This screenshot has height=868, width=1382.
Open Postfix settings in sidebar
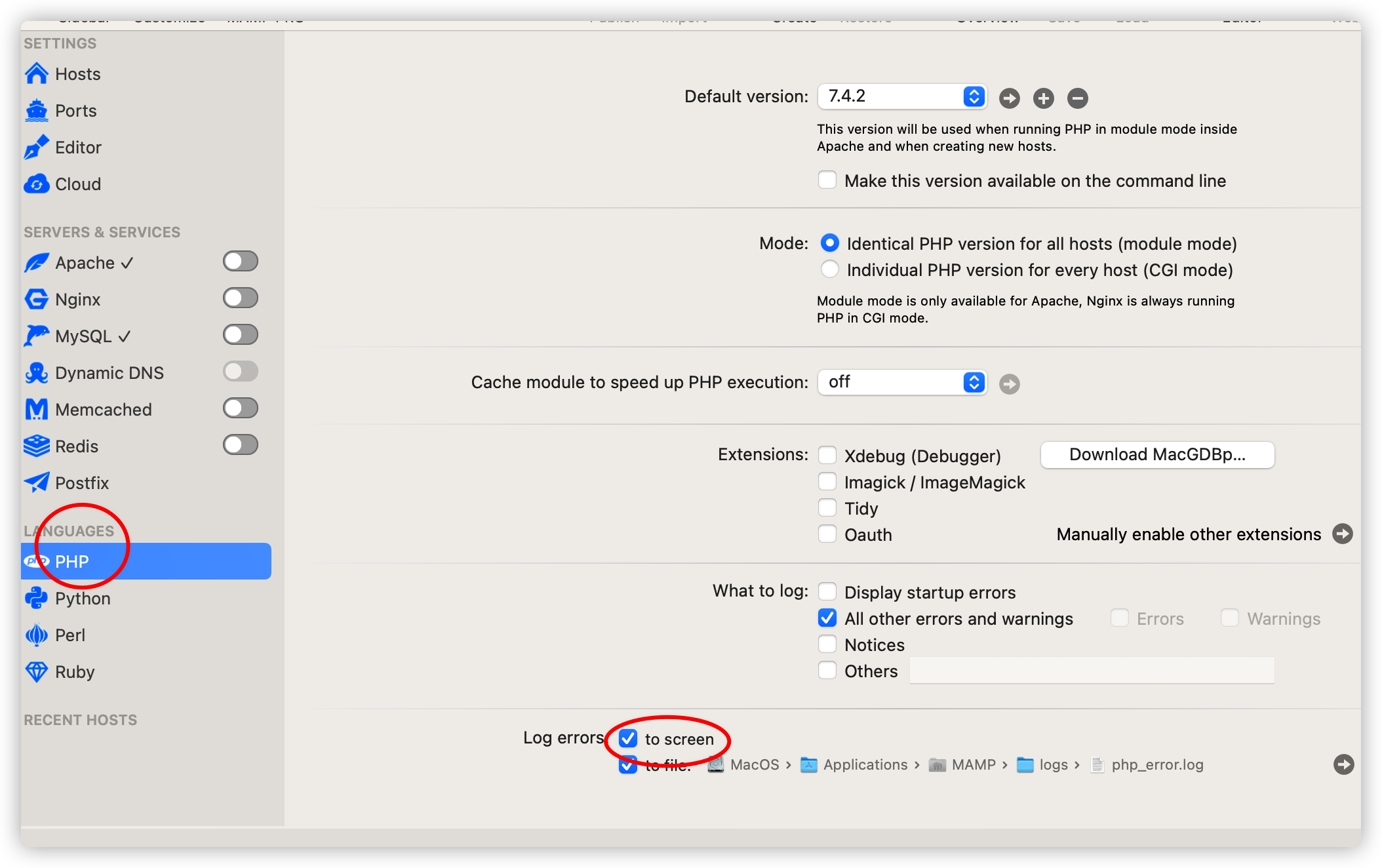pos(81,483)
